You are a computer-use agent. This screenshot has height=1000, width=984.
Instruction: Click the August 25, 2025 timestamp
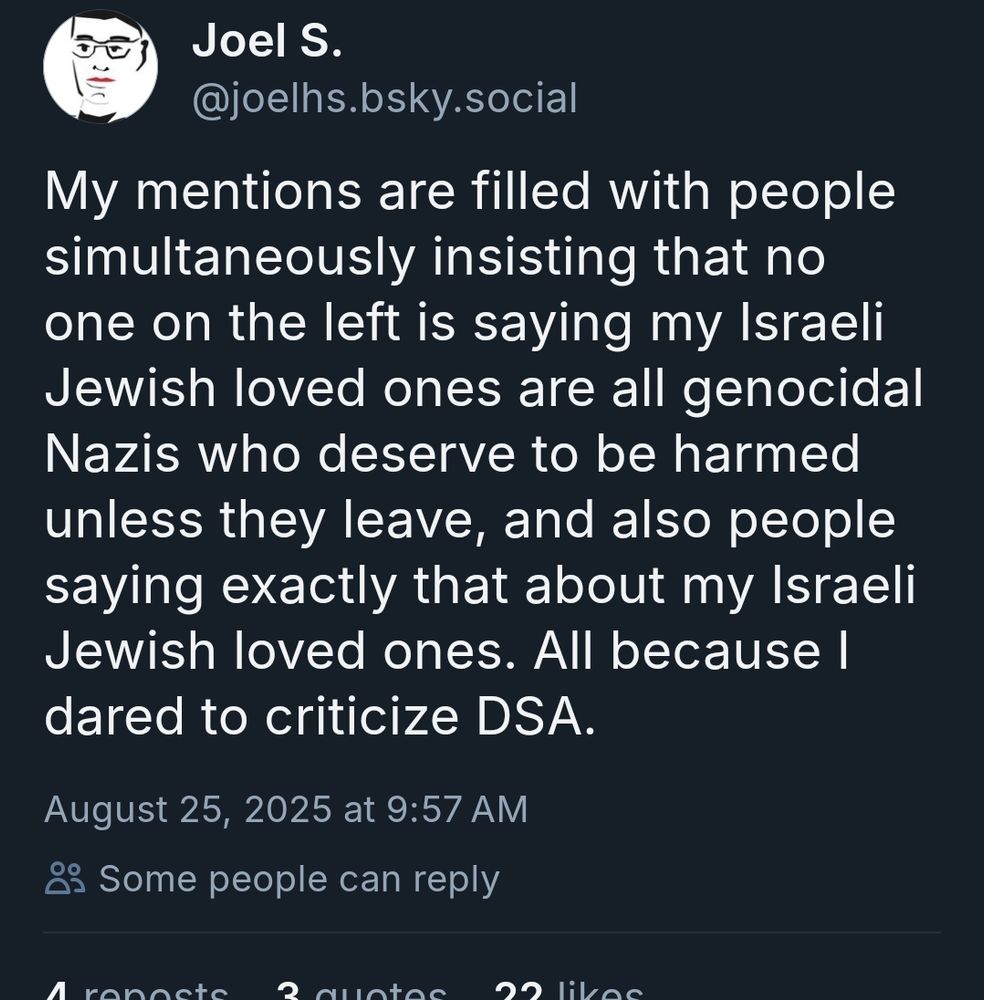click(286, 809)
